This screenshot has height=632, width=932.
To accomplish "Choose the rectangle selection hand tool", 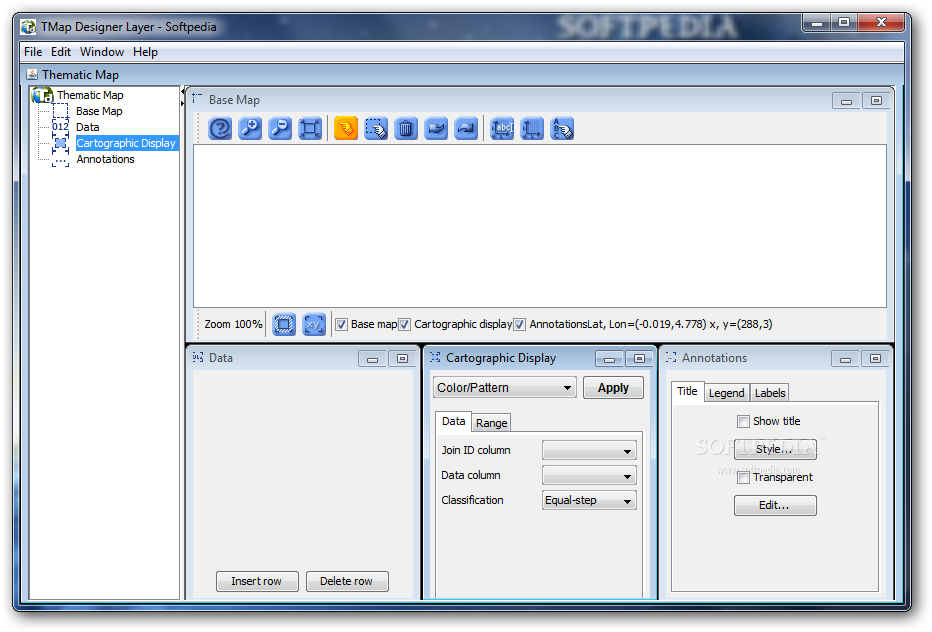I will tap(376, 128).
